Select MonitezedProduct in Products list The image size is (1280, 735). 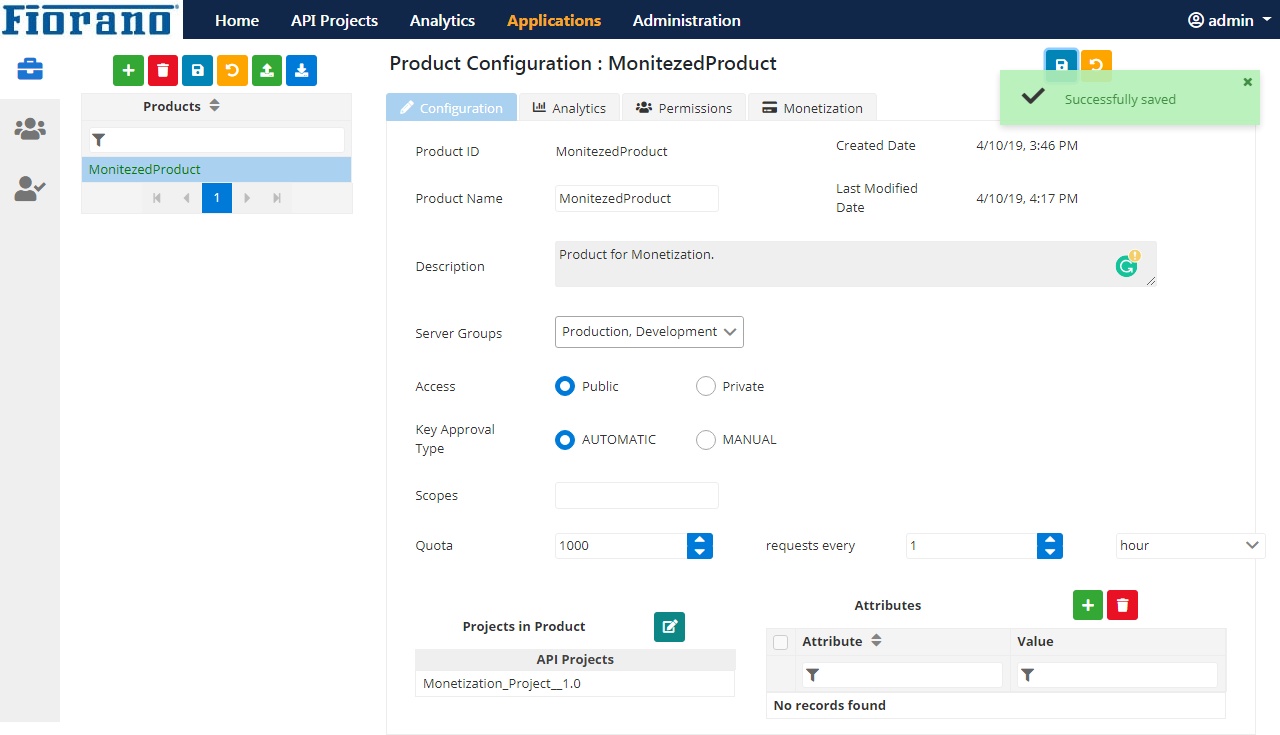pyautogui.click(x=216, y=169)
